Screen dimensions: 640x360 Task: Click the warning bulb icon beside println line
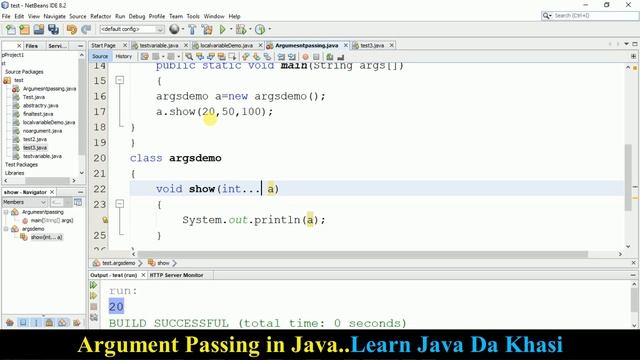[x=105, y=220]
